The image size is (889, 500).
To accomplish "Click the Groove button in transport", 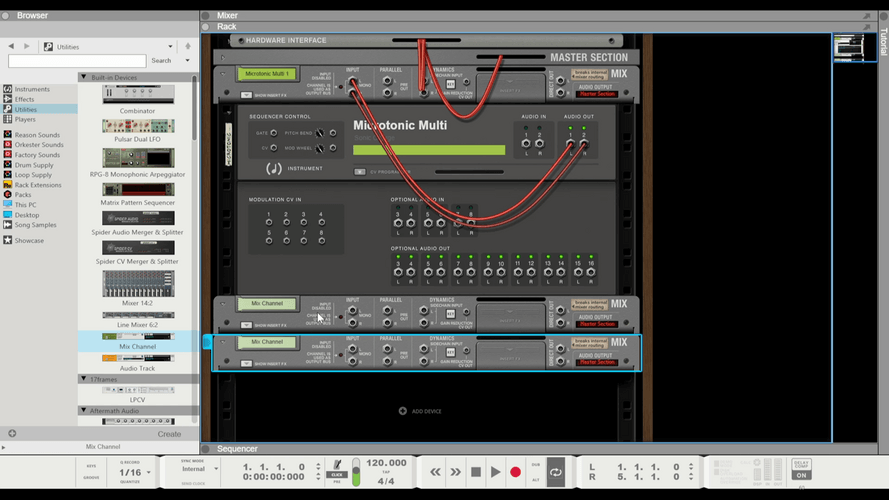I will point(91,477).
